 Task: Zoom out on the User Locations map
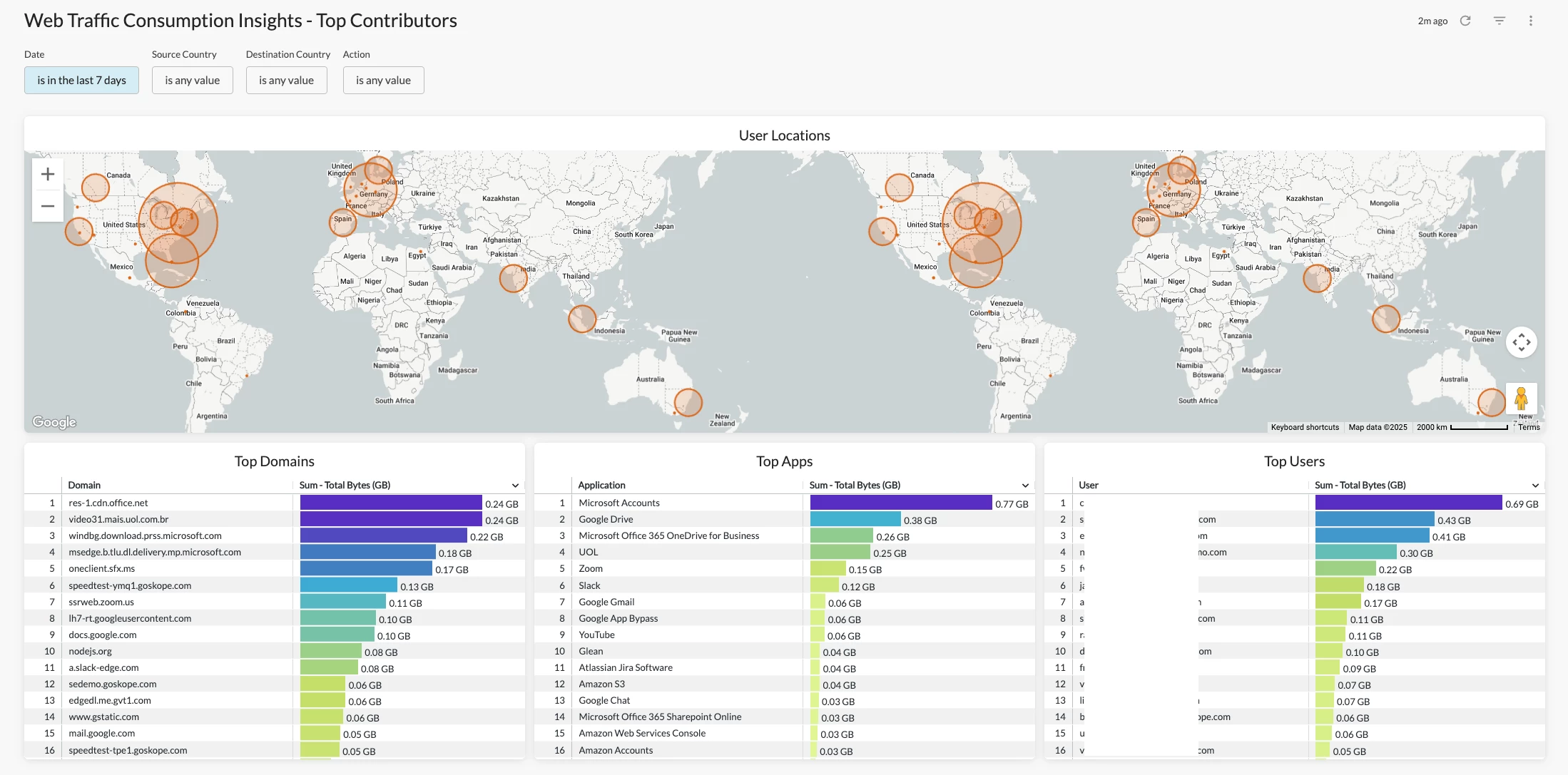click(48, 206)
